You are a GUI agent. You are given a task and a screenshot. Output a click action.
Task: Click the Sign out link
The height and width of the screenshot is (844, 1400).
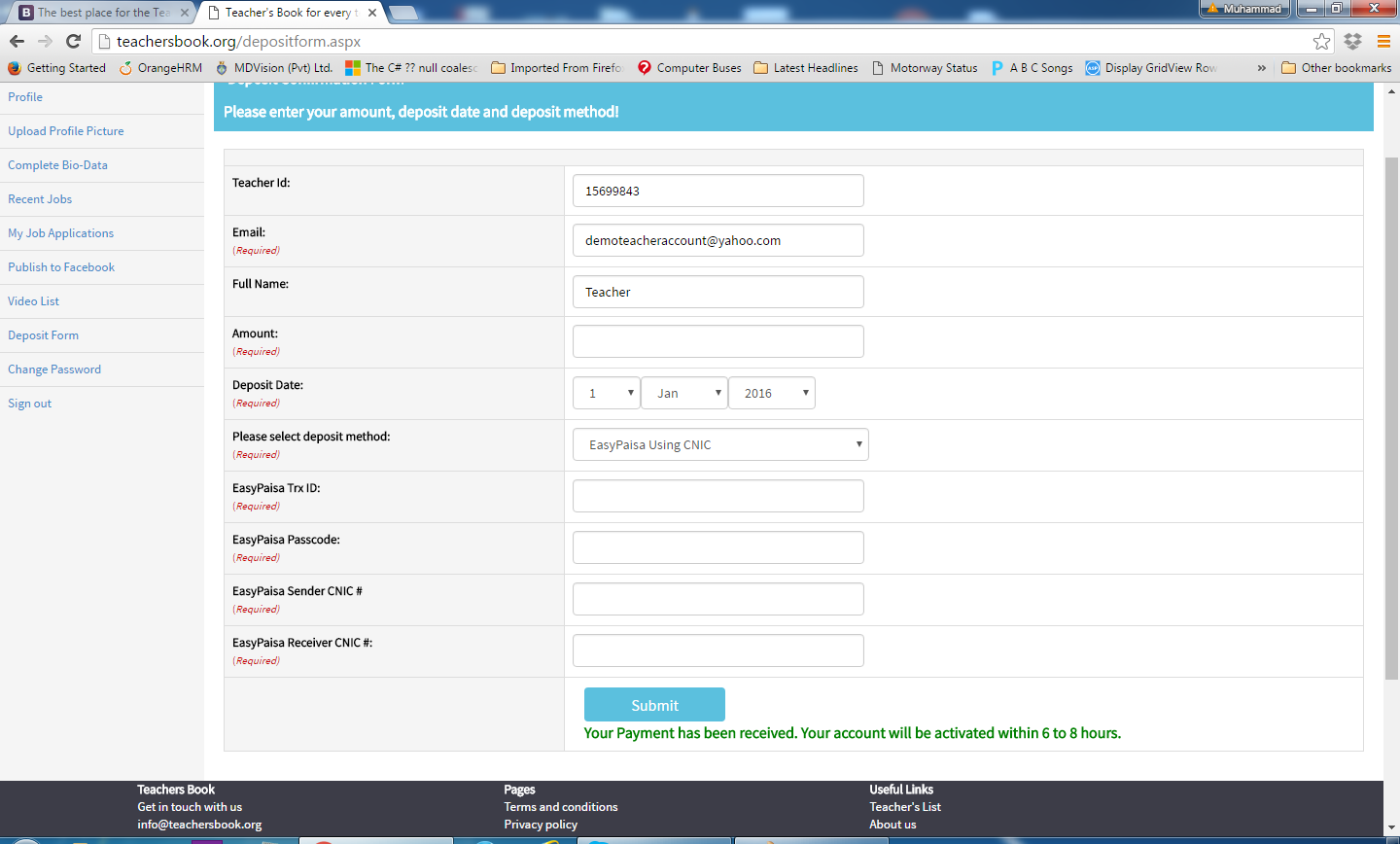[29, 403]
